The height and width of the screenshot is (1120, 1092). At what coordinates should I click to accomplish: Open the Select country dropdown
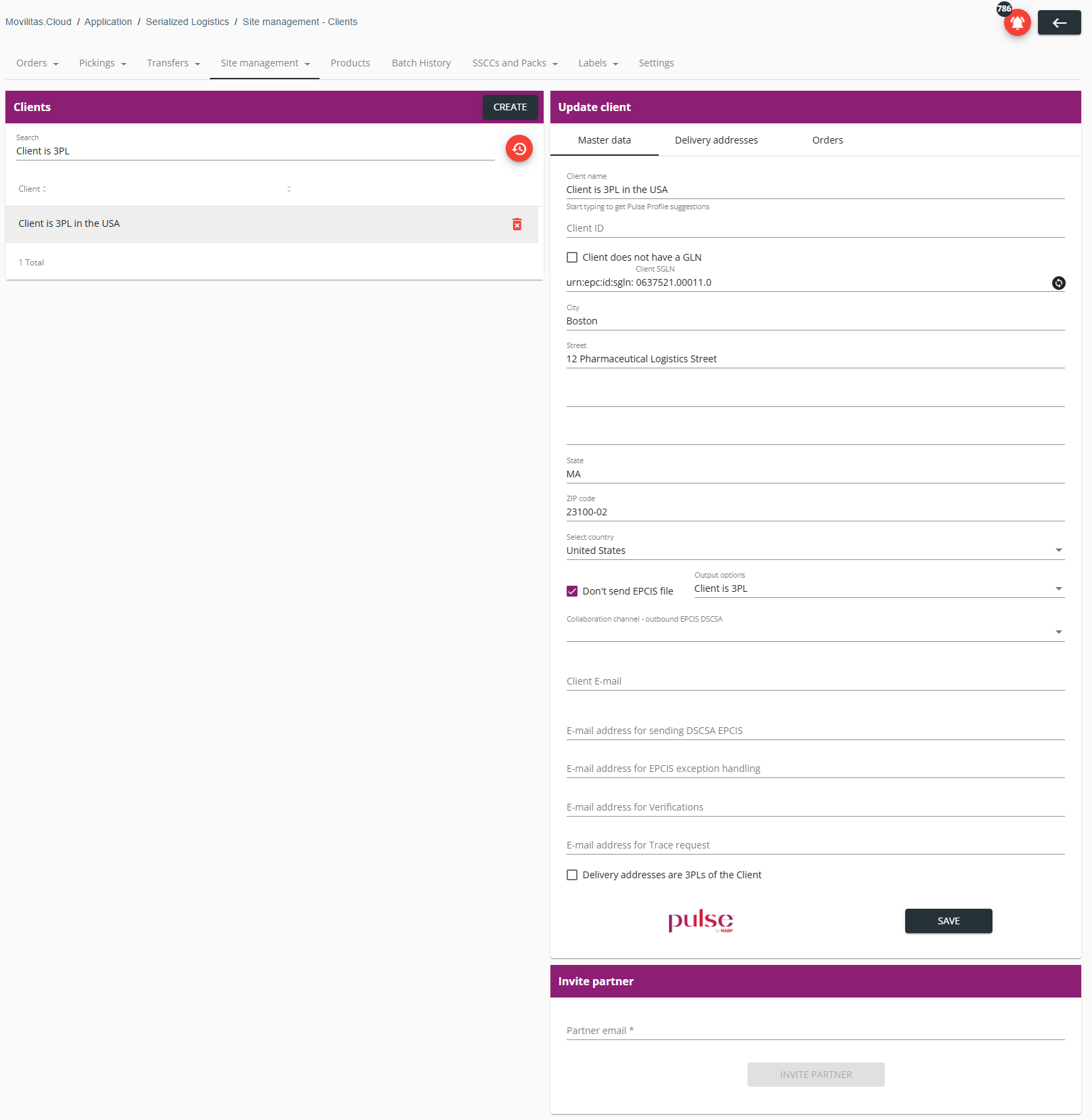(815, 551)
